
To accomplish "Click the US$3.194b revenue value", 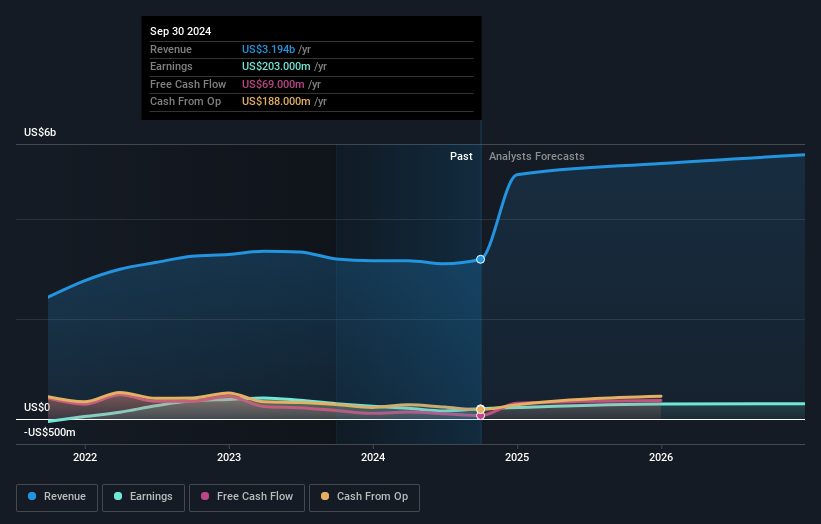I will [x=268, y=49].
